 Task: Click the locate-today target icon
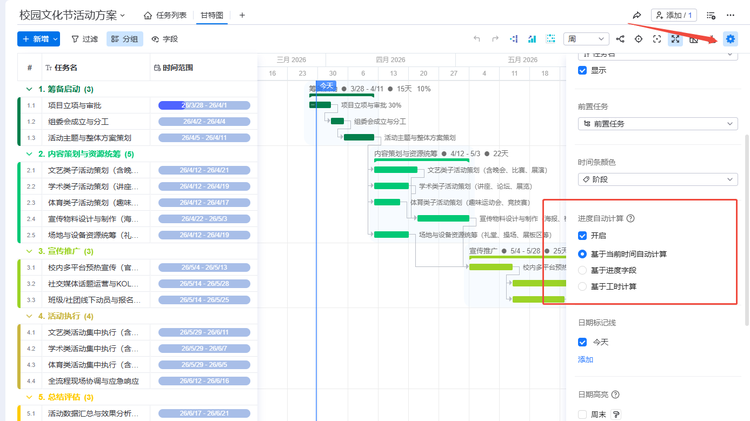coord(639,39)
